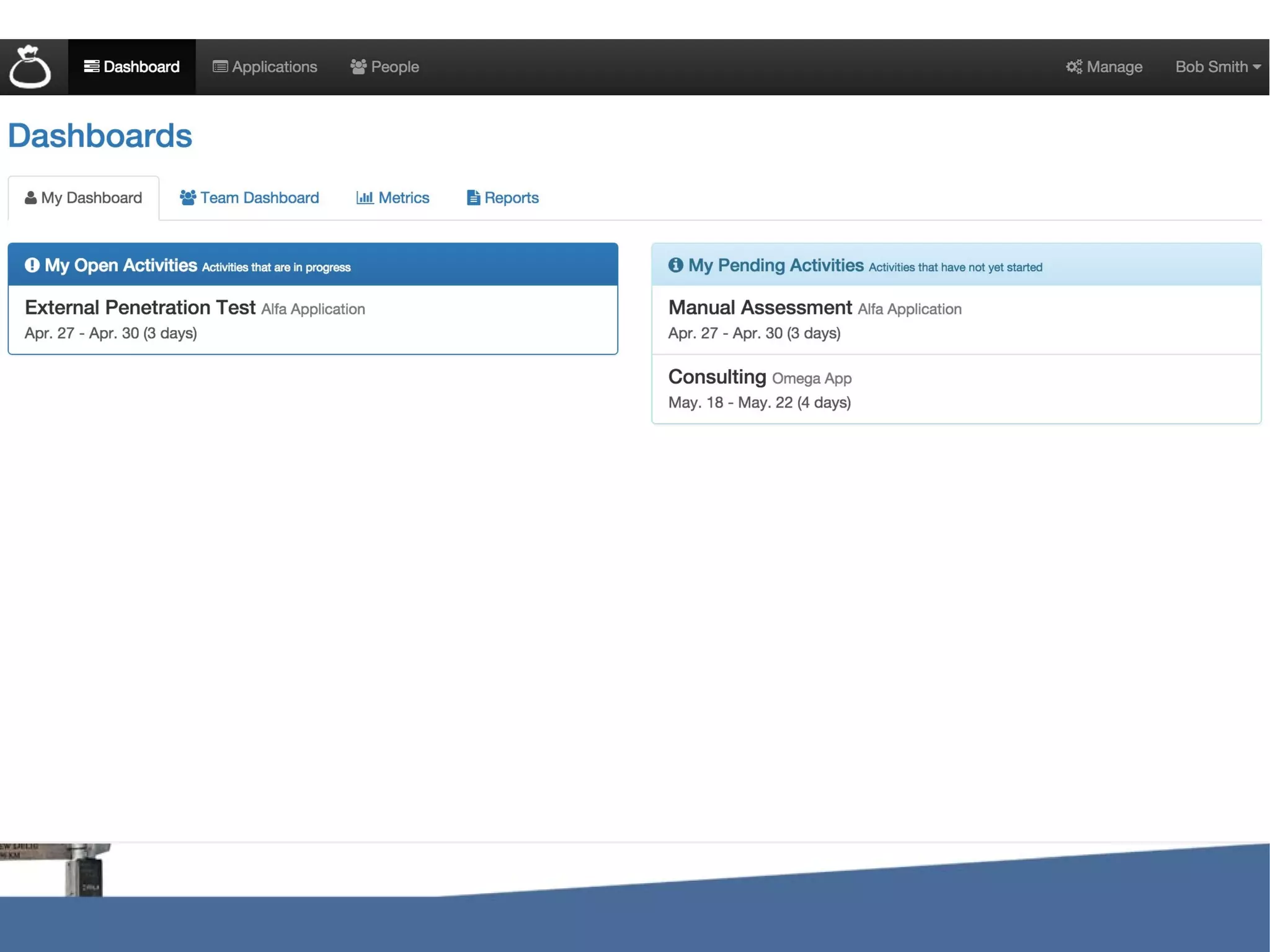Click the Dashboard list icon in navbar
1270x952 pixels.
(92, 66)
